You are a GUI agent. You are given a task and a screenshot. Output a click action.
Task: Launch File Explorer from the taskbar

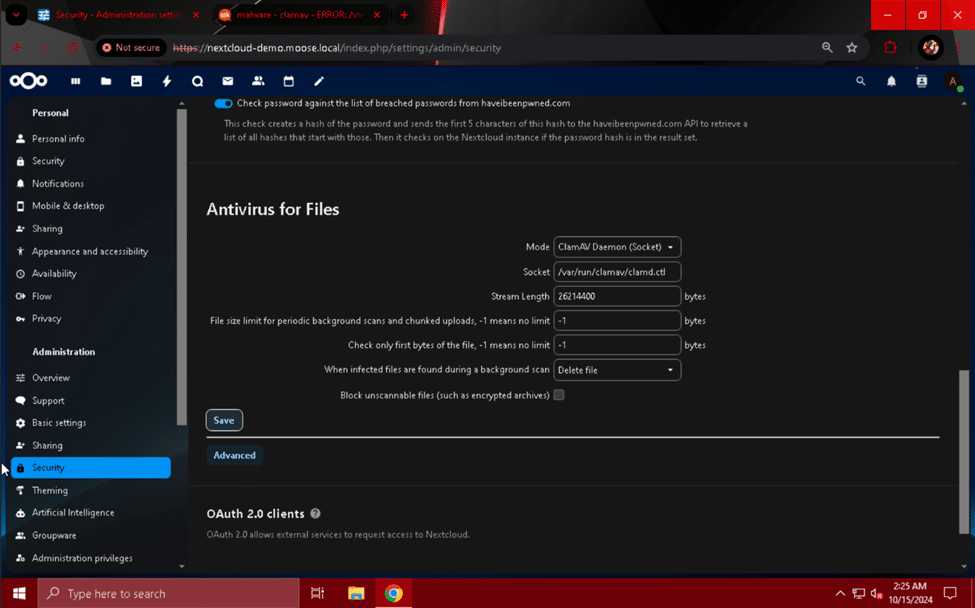click(x=356, y=593)
